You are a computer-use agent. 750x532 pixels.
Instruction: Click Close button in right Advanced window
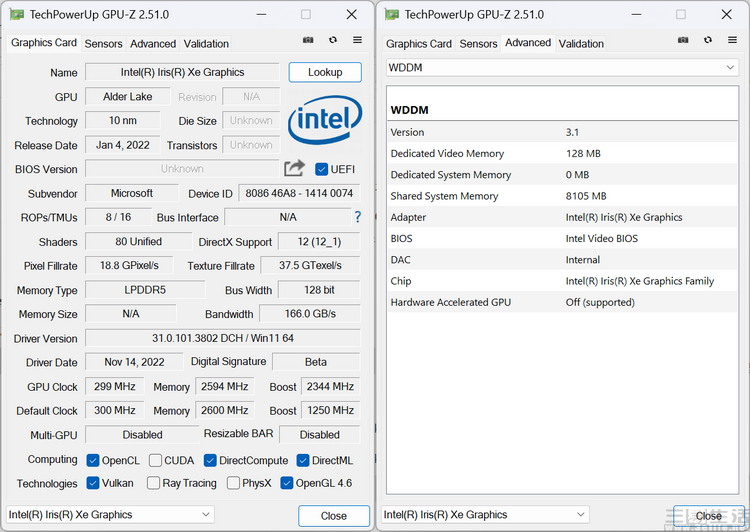709,516
